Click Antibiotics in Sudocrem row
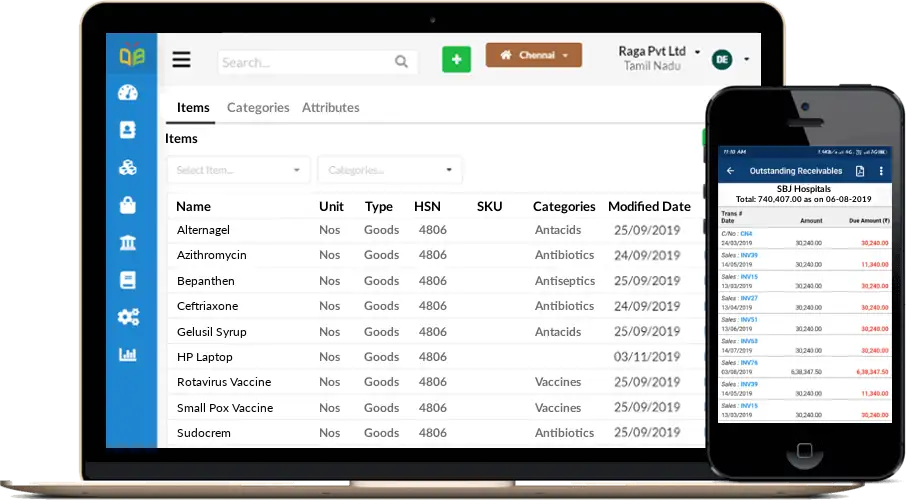Image resolution: width=910 pixels, height=500 pixels. [x=564, y=433]
